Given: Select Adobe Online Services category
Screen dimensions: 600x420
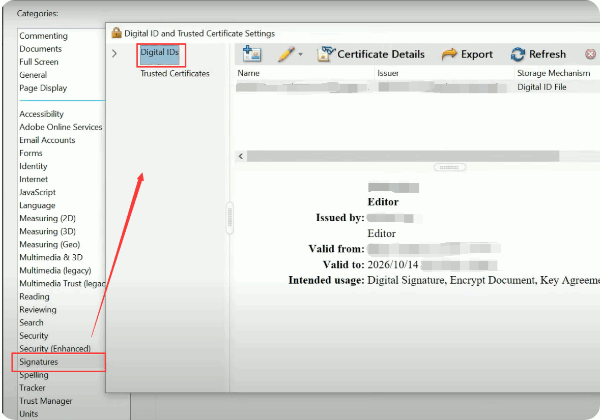Looking at the screenshot, I should tap(61, 127).
